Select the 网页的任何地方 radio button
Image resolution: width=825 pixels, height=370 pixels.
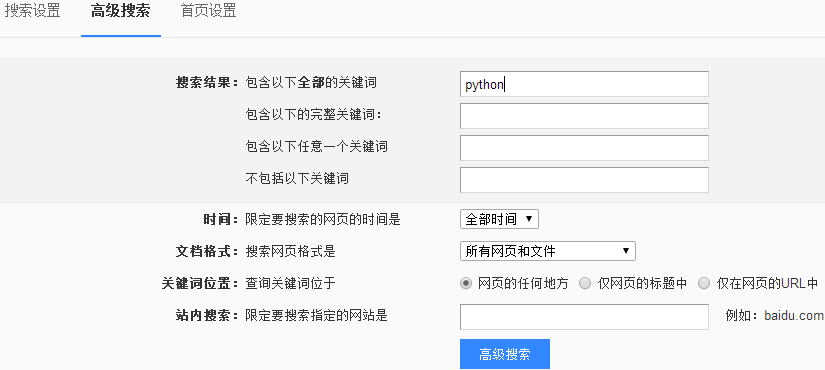coord(466,284)
